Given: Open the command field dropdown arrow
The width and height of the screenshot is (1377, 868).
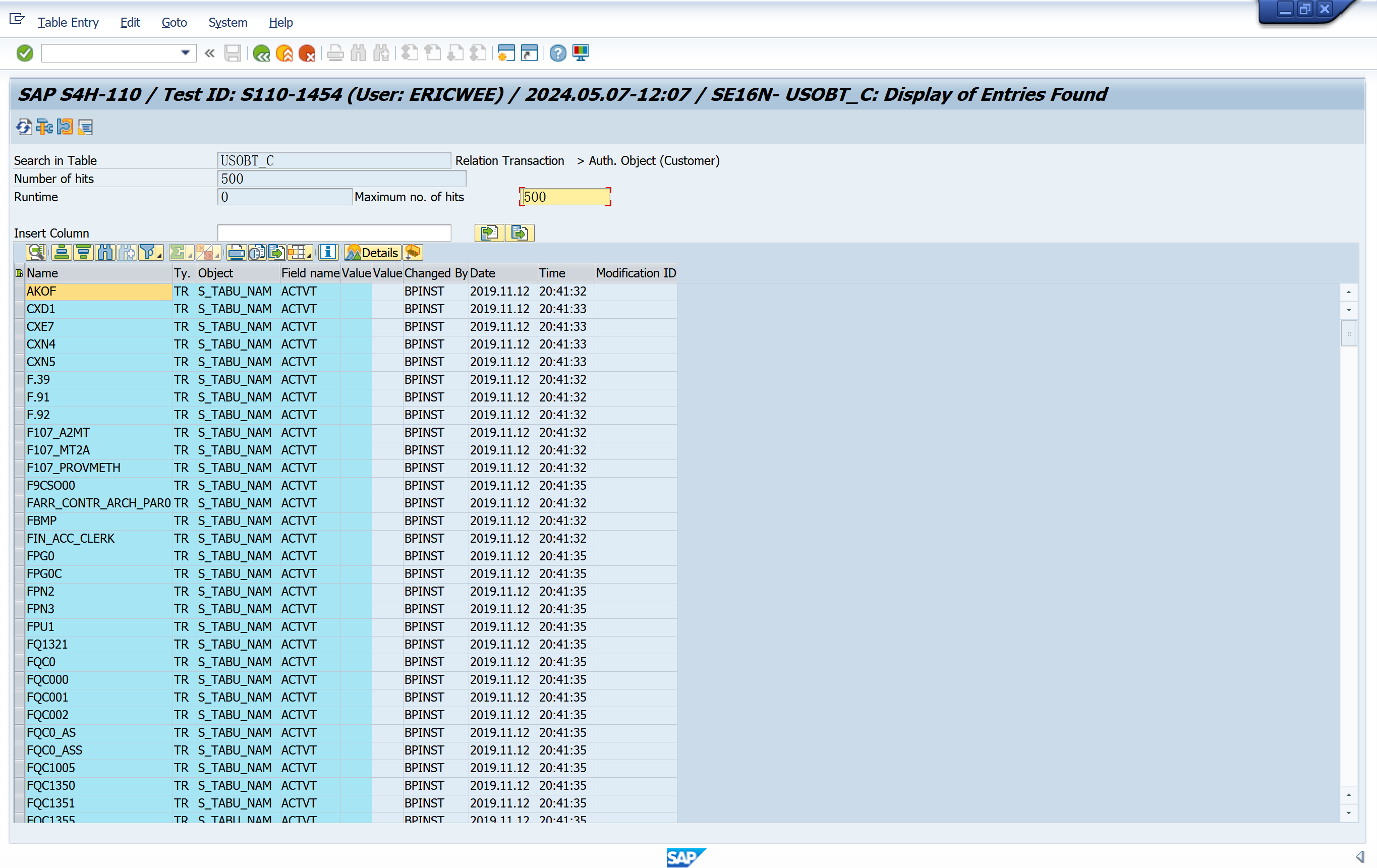Looking at the screenshot, I should coord(185,53).
